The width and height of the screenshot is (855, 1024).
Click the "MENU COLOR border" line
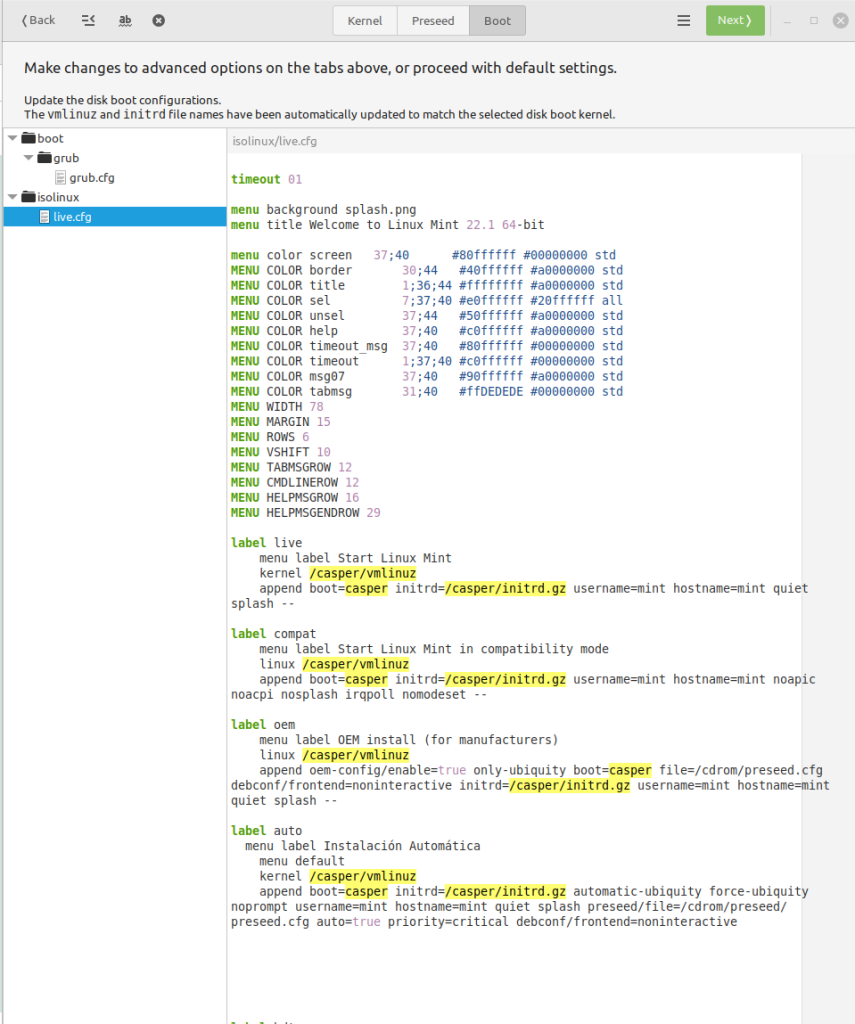pos(427,270)
